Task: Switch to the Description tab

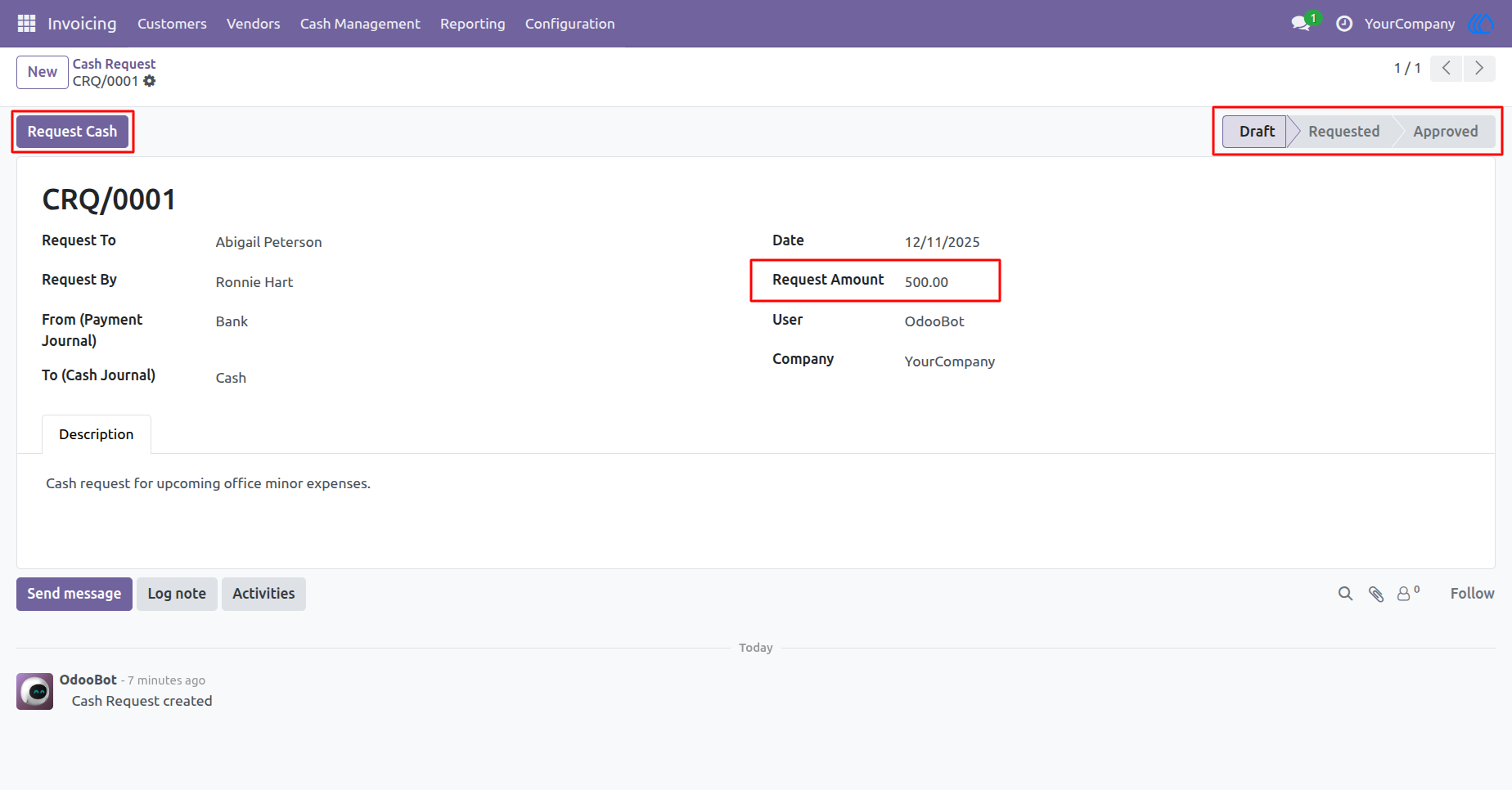Action: [97, 434]
